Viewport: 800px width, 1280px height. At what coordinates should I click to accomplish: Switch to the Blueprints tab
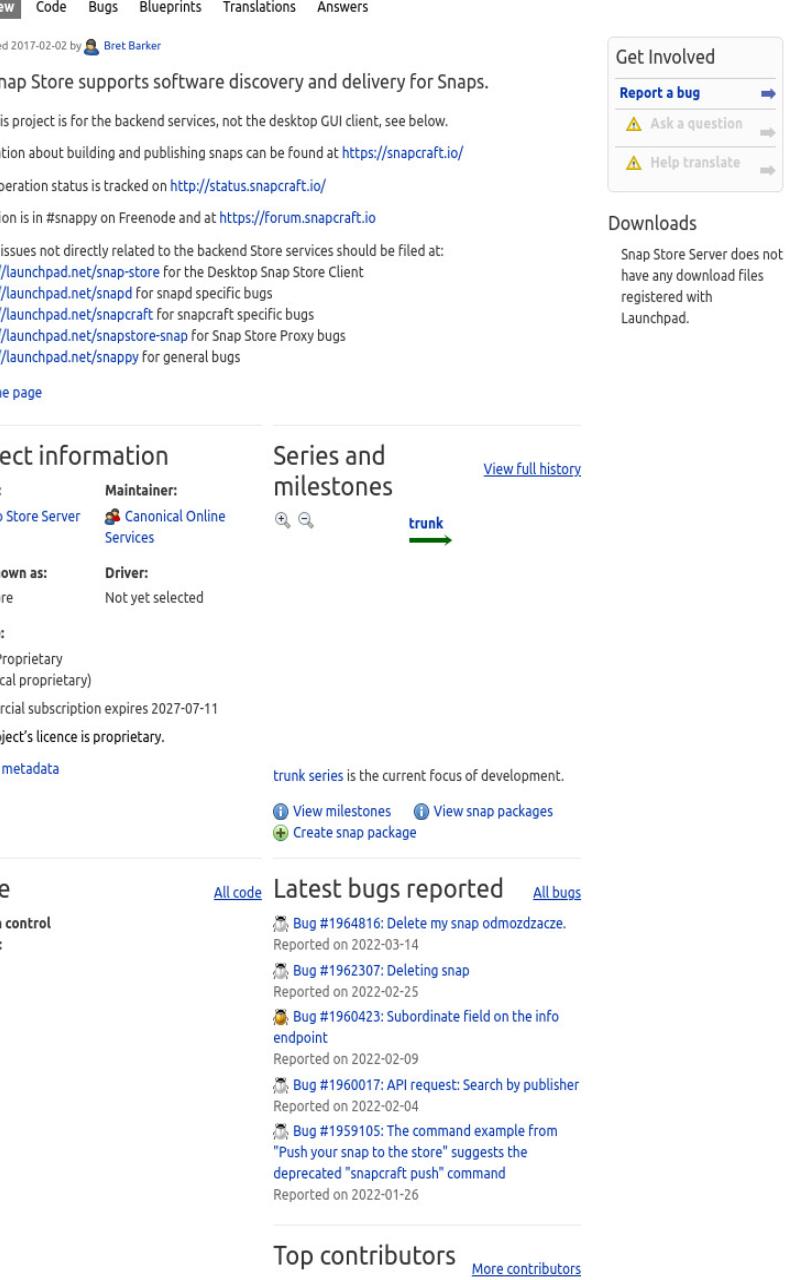coord(170,7)
